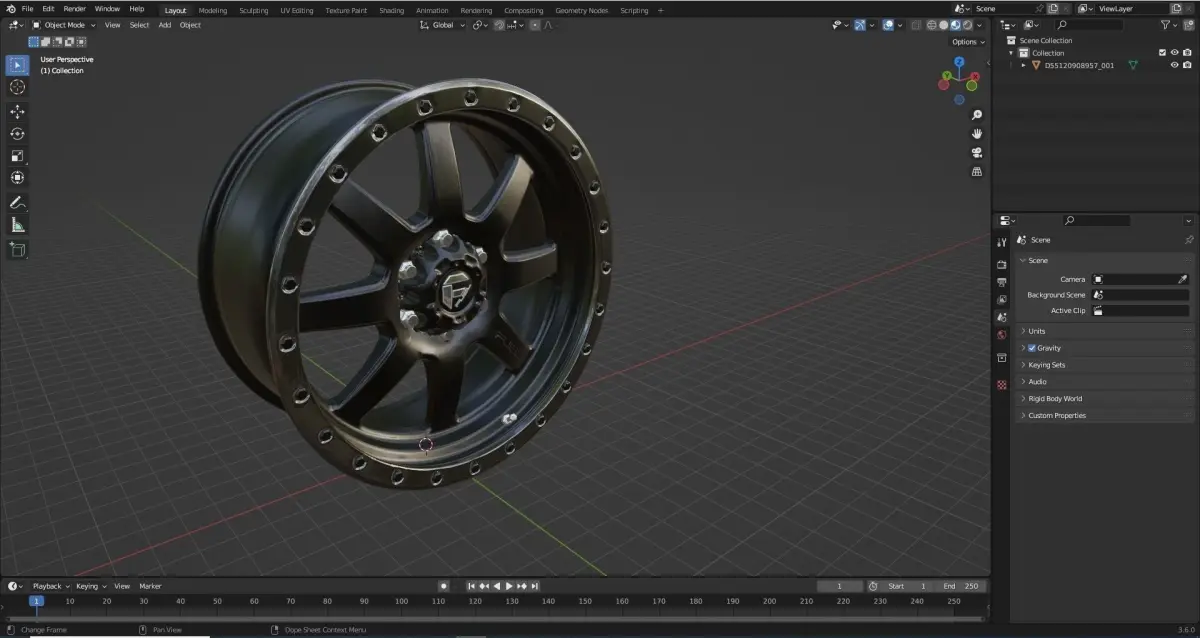The image size is (1200, 638).
Task: Toggle viewport overlays display
Action: [x=887, y=25]
